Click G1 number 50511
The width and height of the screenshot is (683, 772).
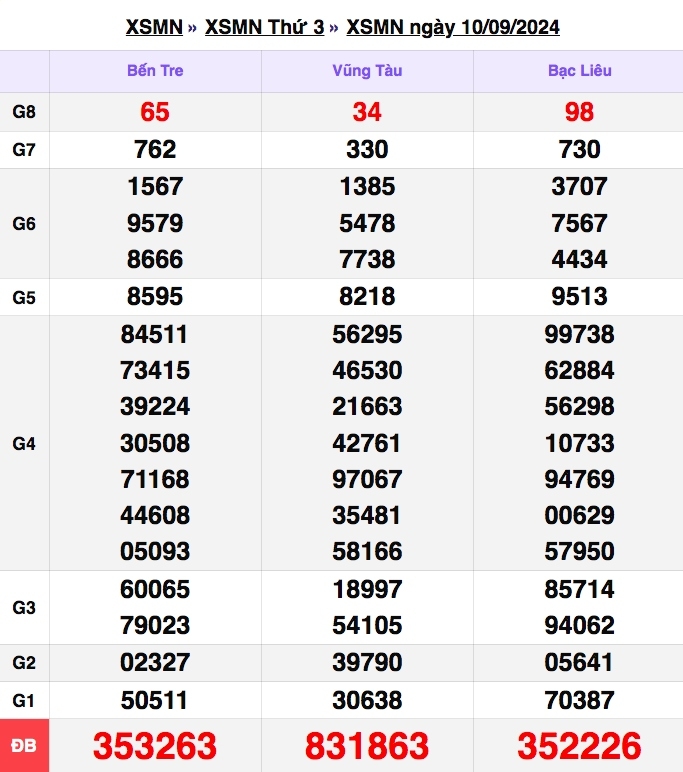pos(155,700)
